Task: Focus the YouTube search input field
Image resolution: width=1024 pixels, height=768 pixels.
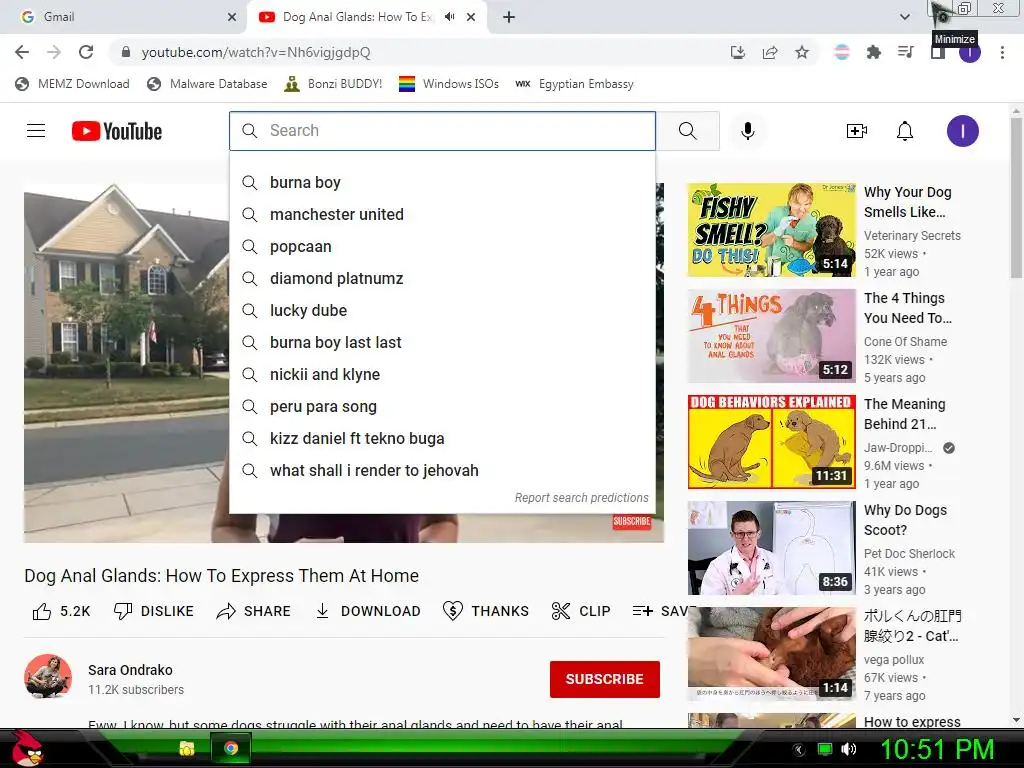Action: pos(442,131)
